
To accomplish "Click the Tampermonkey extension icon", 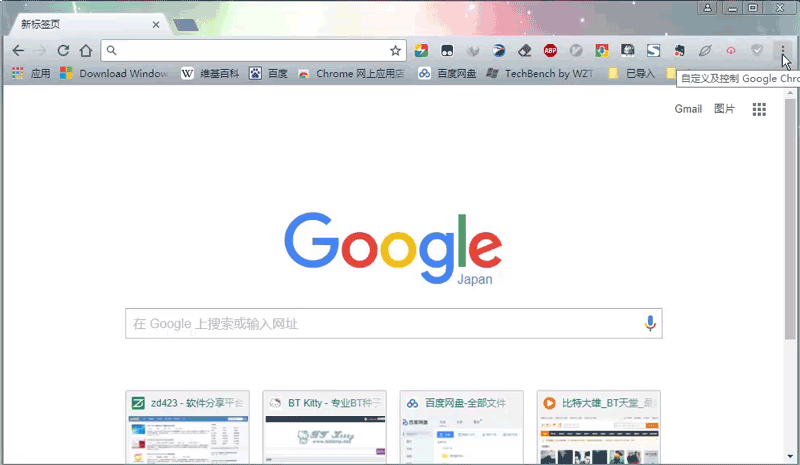I will (447, 51).
